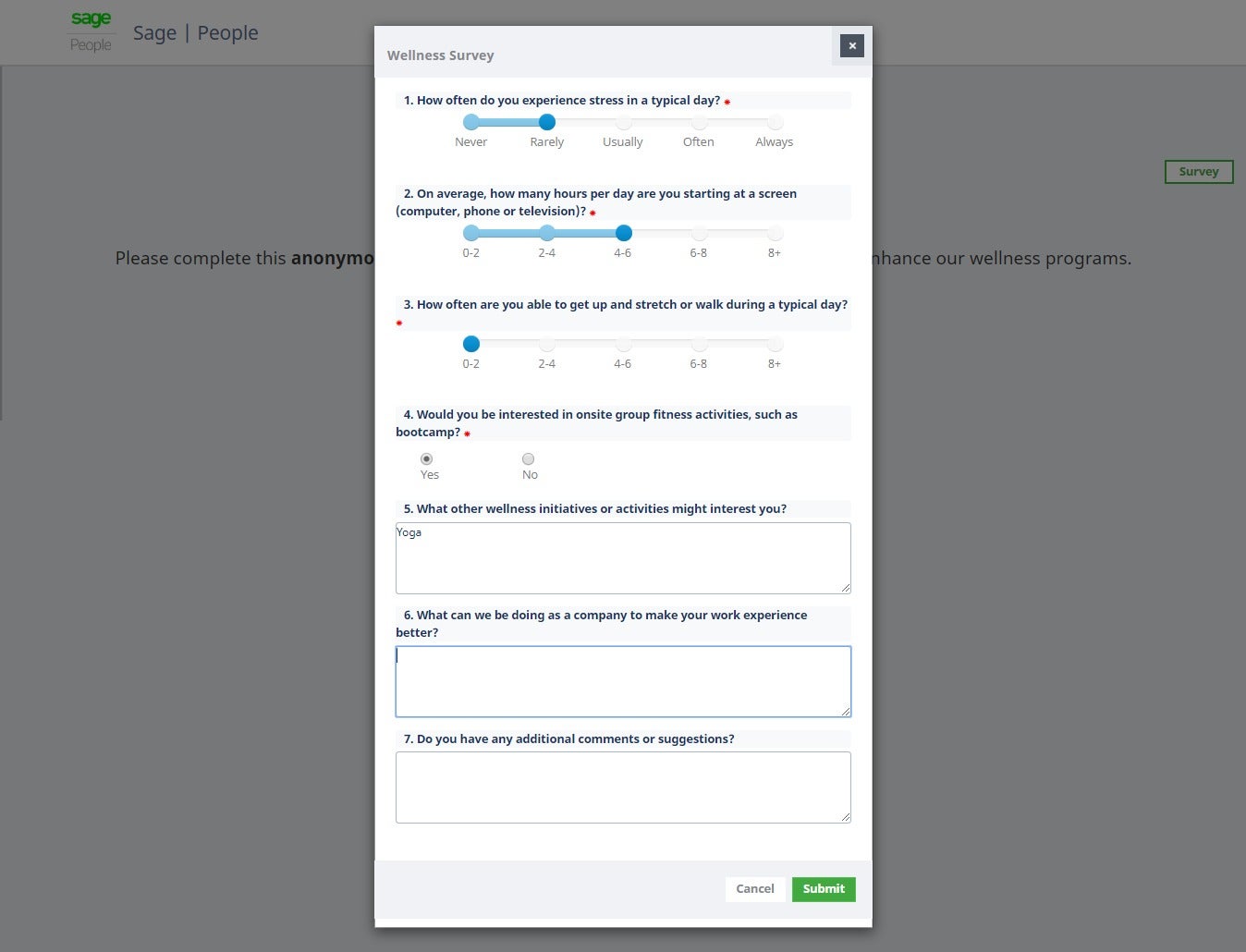Focus the company work experience text area
The width and height of the screenshot is (1246, 952).
[x=622, y=681]
